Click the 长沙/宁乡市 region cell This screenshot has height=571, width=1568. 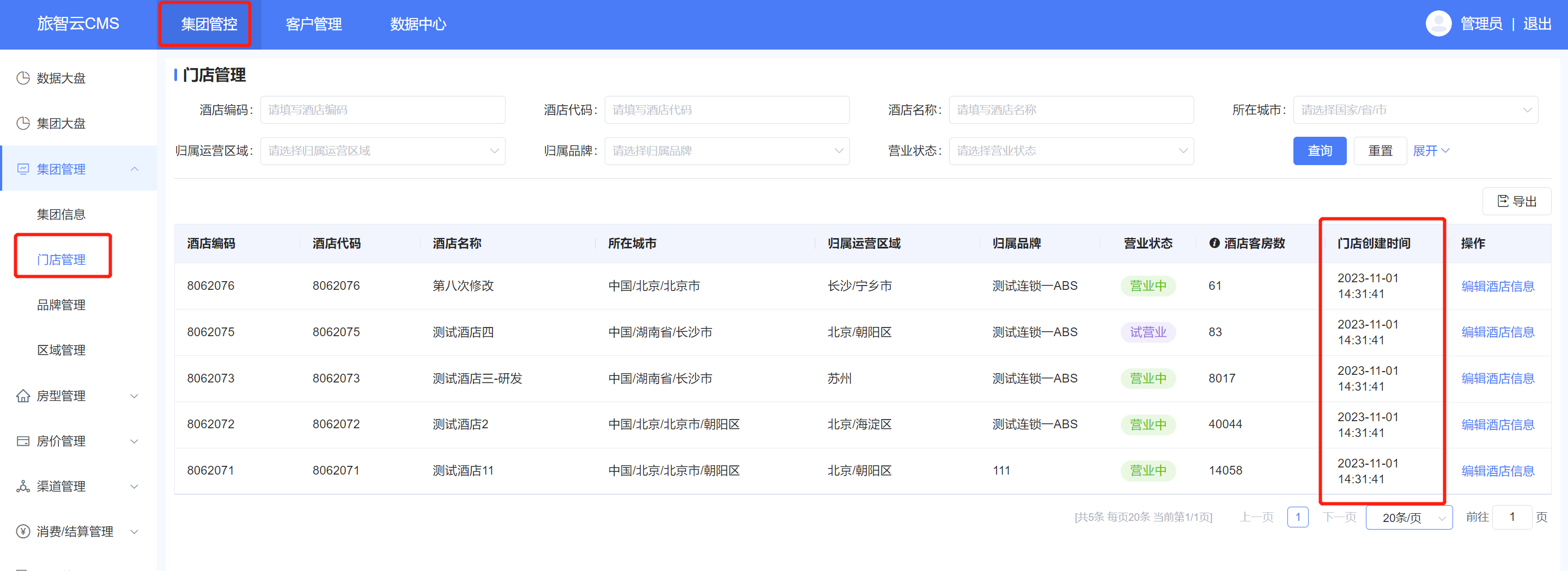pos(860,286)
